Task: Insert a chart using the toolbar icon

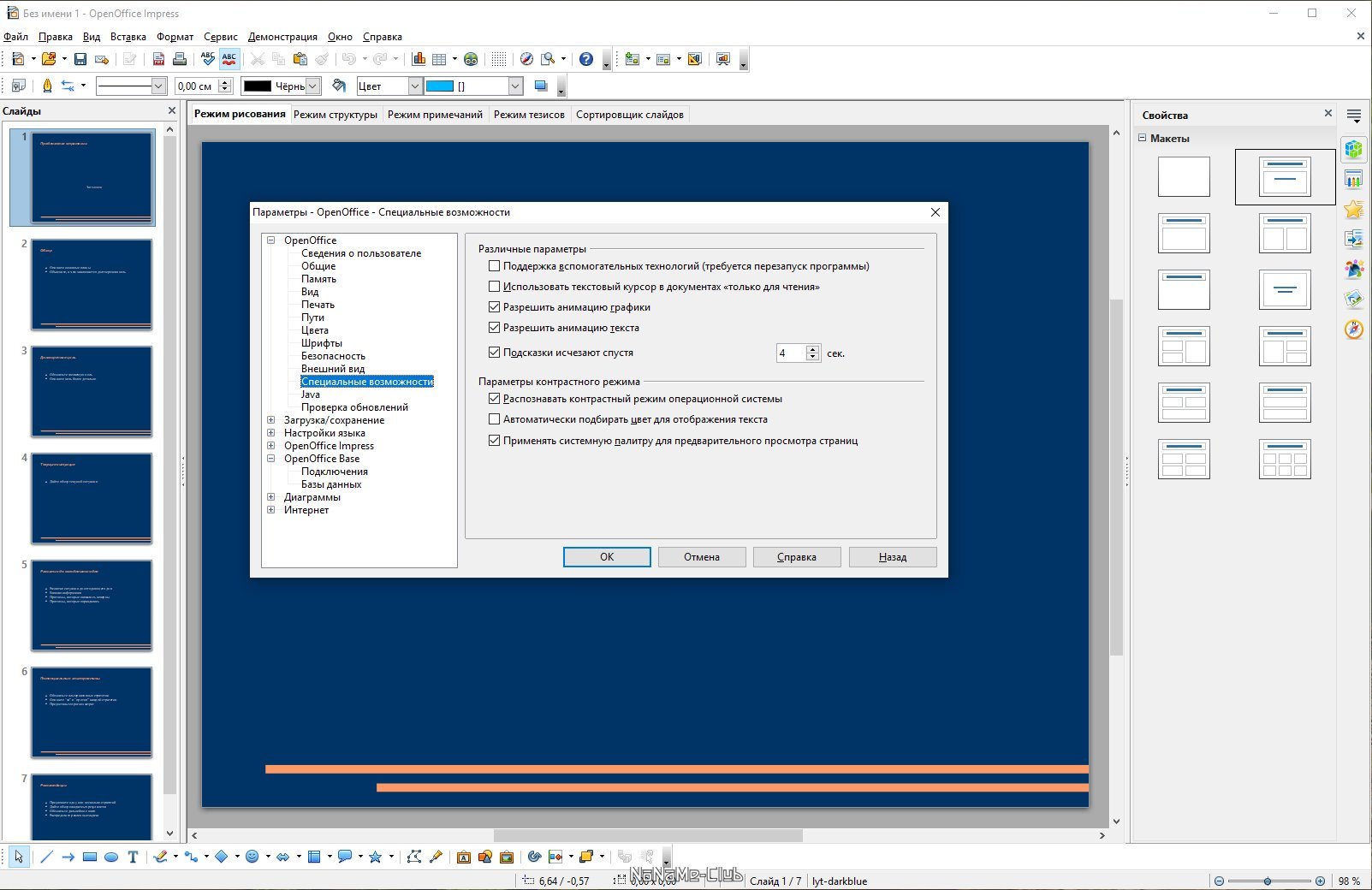Action: click(419, 59)
